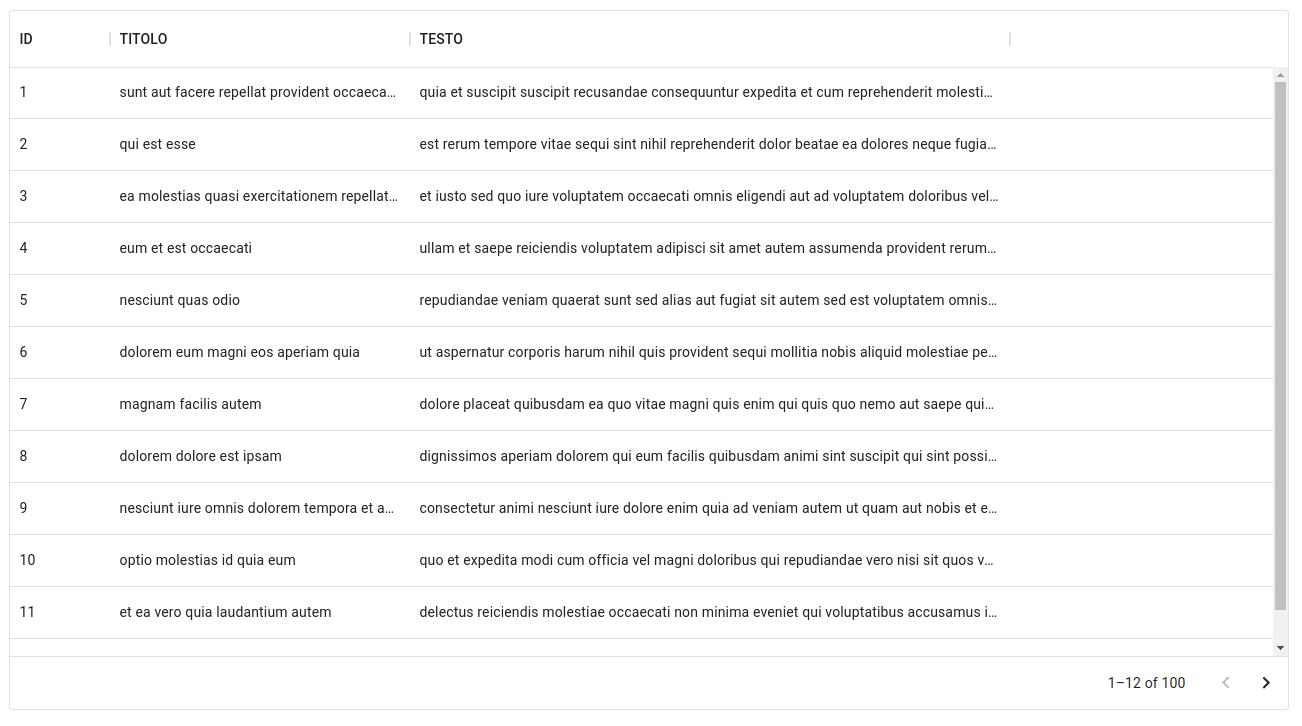Click row 9's truncated TESTO text
The image size is (1302, 726).
coord(707,508)
